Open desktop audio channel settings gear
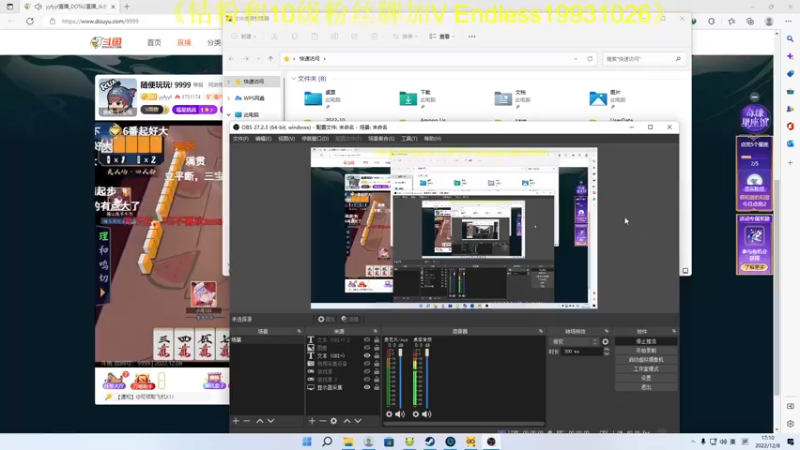The image size is (800, 450). 416,414
